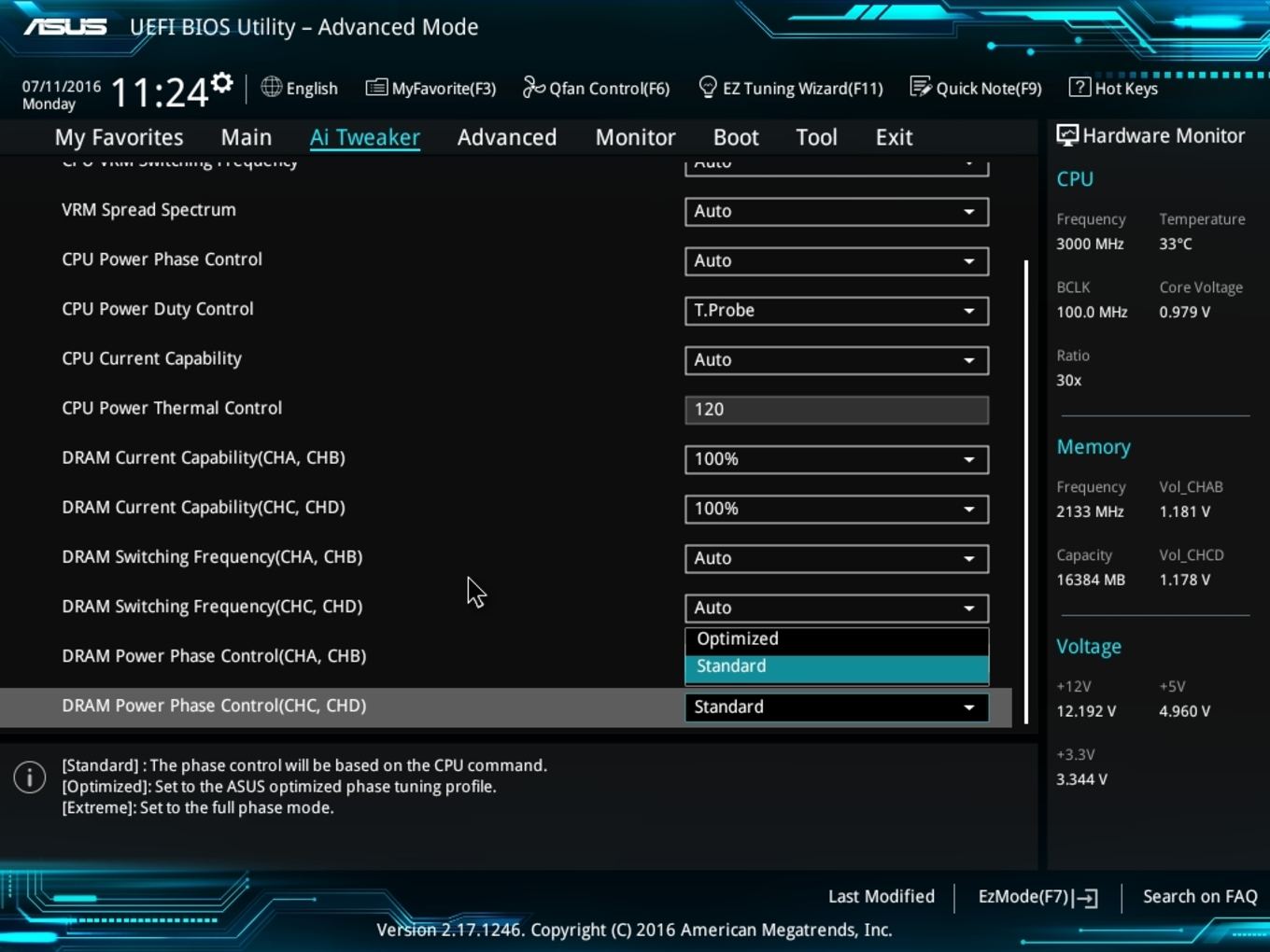Open DRAM Switching Frequency(CHA, CHB) dropdown
The image size is (1270, 952).
pyautogui.click(x=837, y=557)
